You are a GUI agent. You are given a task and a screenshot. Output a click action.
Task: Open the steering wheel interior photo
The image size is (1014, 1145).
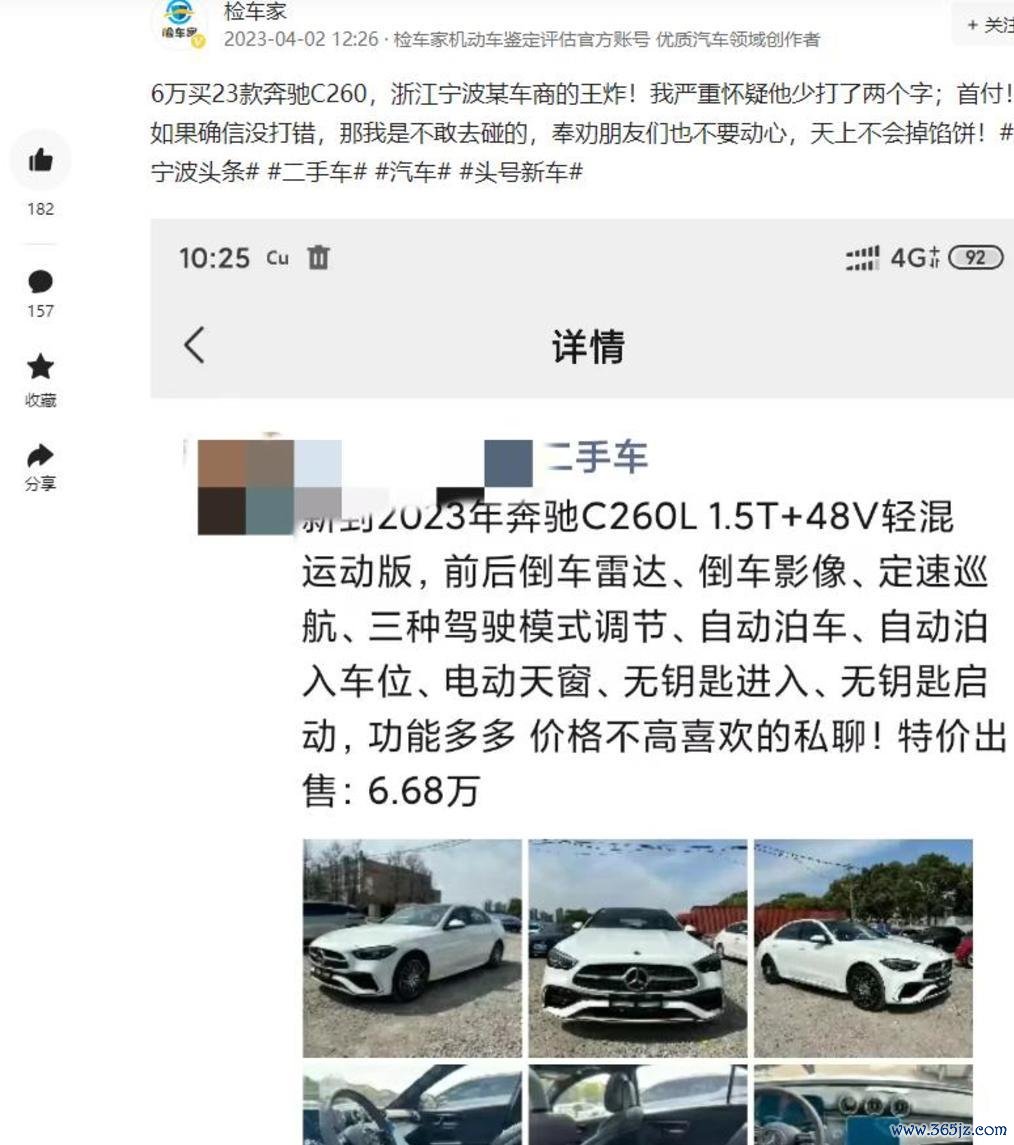point(412,1104)
